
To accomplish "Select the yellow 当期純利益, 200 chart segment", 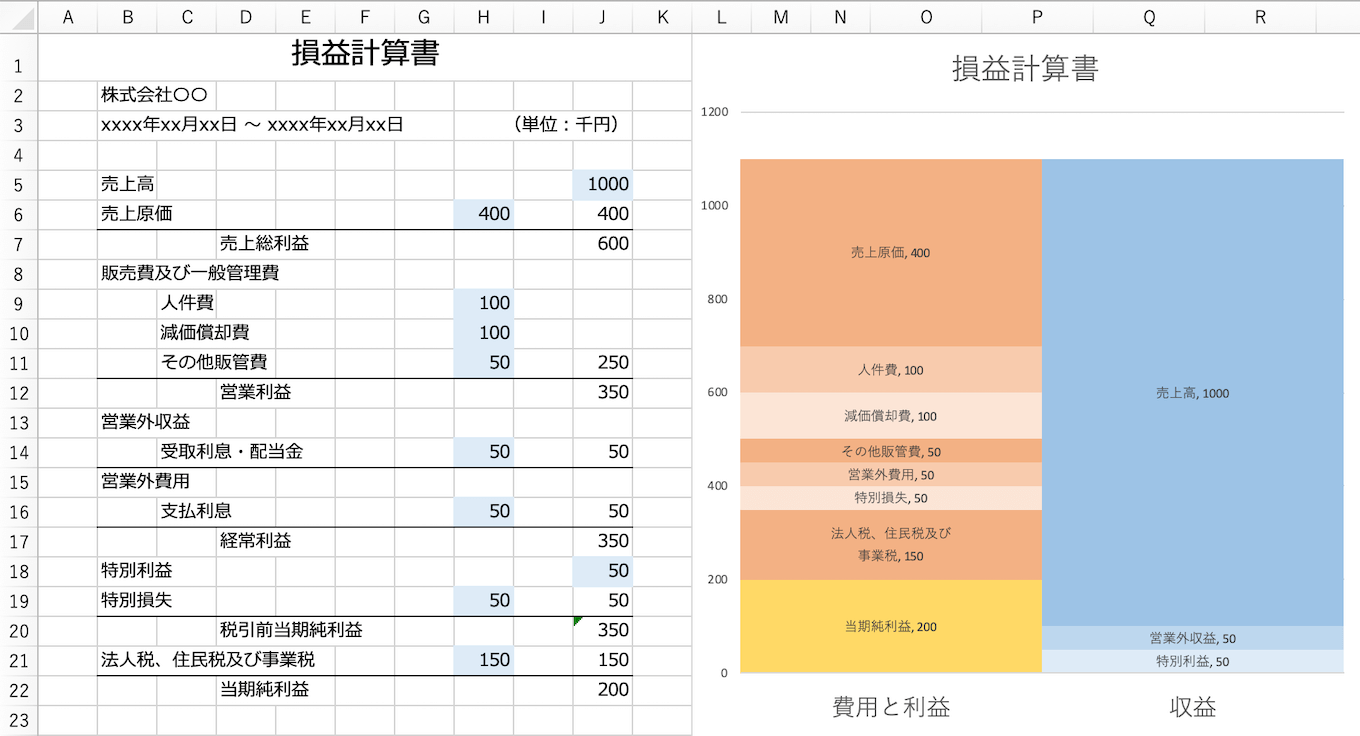I will (890, 626).
